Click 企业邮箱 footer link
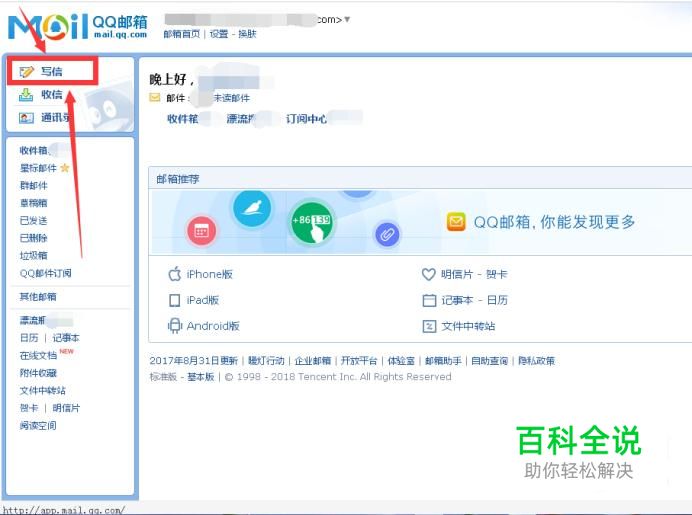Viewport: 692px width, 515px height. (x=313, y=361)
